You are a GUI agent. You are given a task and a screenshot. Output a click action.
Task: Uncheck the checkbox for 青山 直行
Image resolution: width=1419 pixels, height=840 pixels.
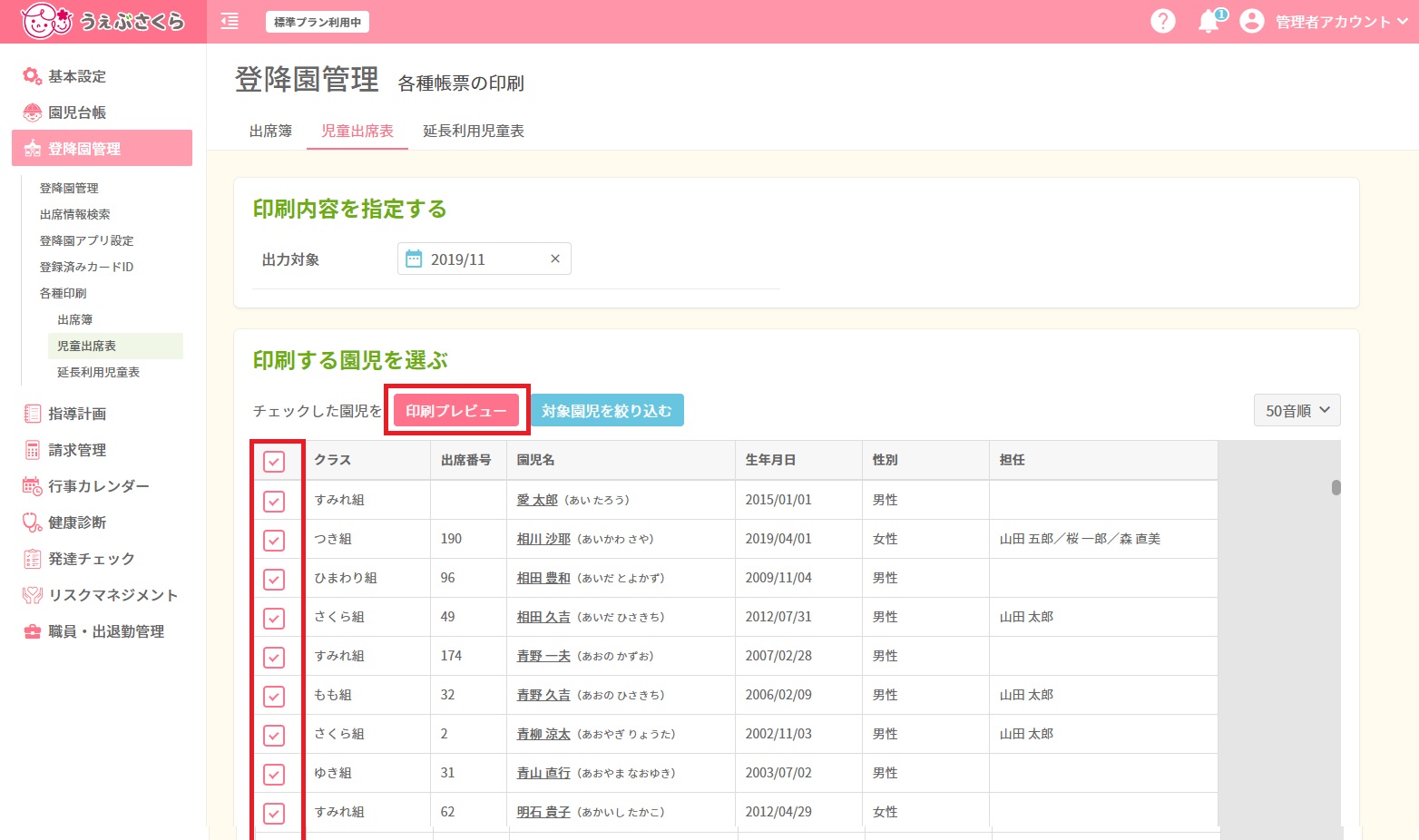click(x=274, y=774)
